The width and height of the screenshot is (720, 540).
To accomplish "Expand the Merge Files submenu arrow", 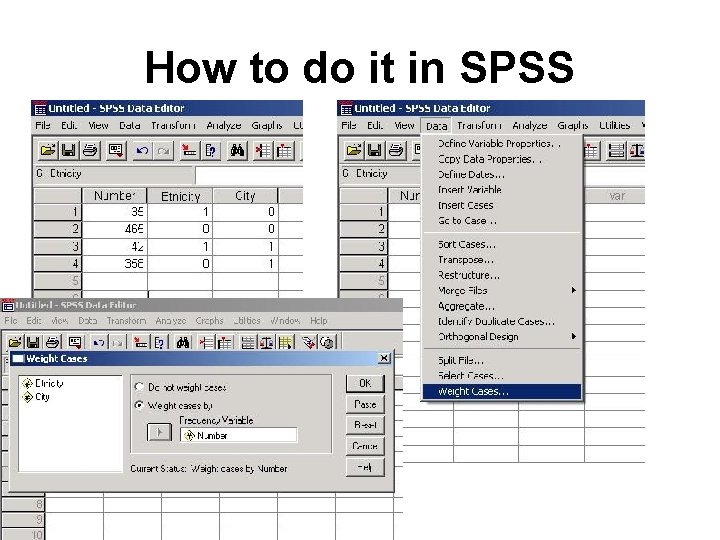I will [x=573, y=290].
